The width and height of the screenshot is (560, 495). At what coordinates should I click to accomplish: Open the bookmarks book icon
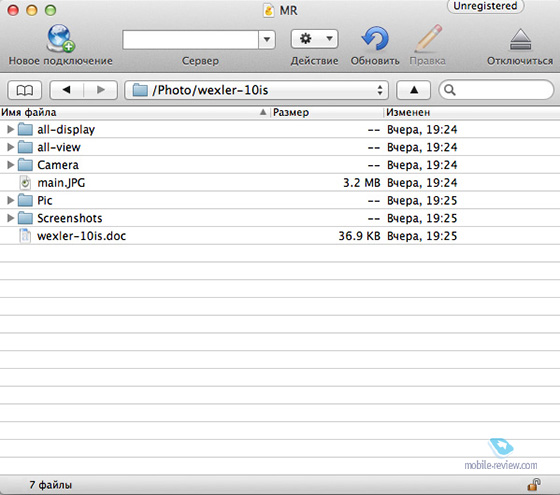(x=25, y=90)
